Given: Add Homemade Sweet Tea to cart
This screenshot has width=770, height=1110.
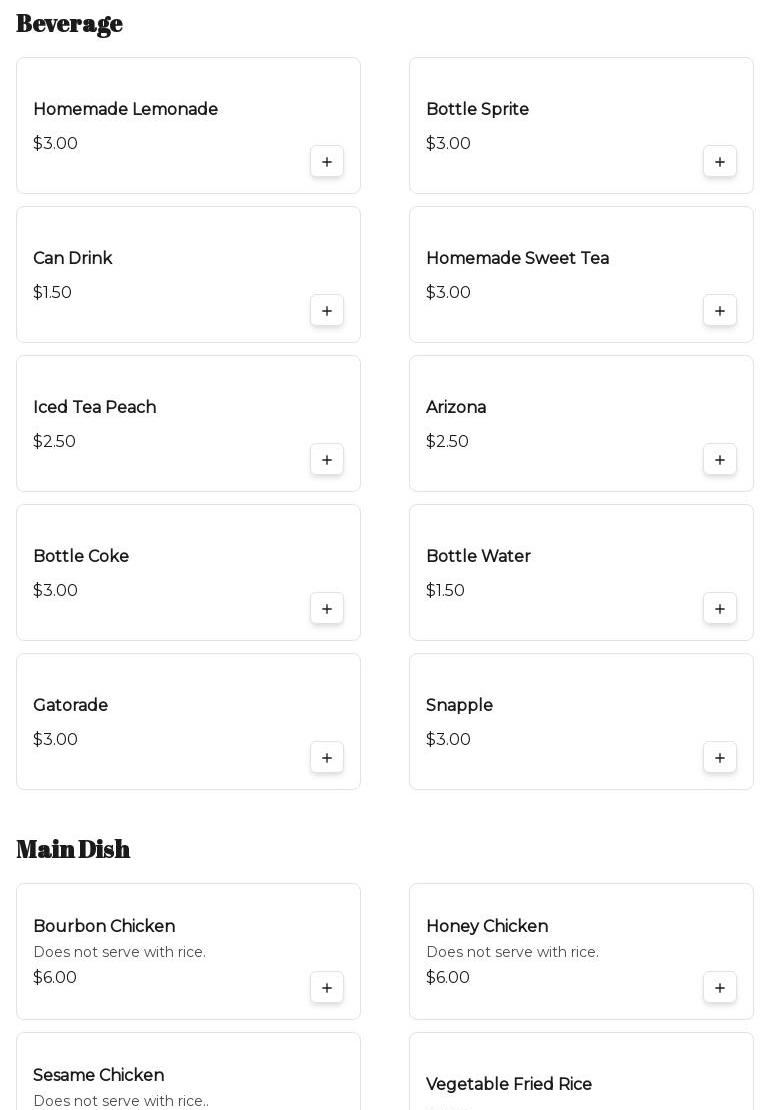Looking at the screenshot, I should [x=720, y=311].
